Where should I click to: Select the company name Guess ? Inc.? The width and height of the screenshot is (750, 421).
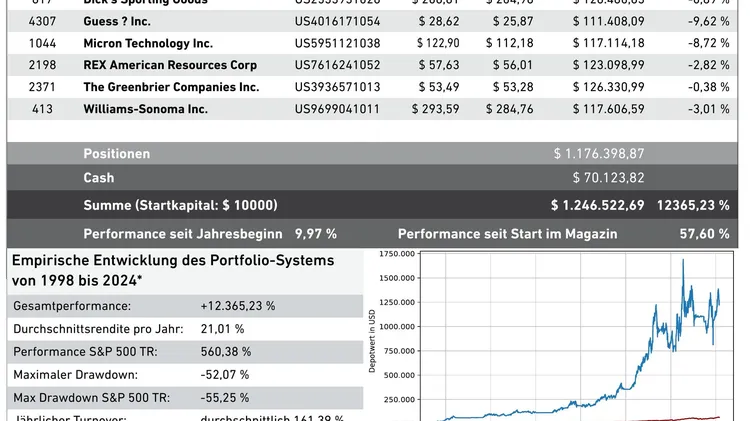(x=117, y=22)
